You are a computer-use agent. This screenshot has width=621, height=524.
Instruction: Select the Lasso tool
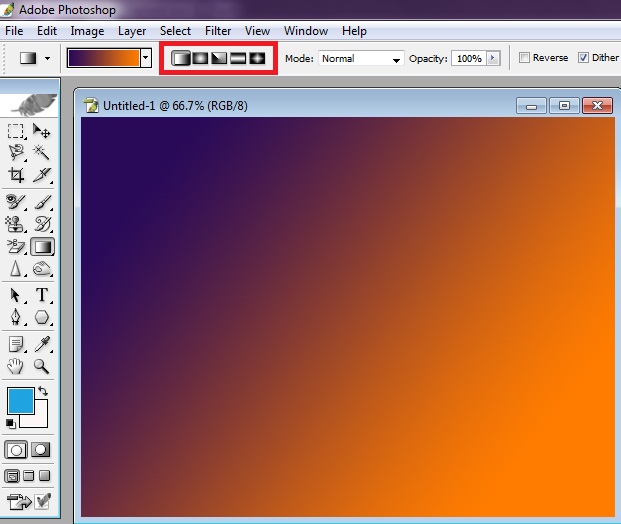click(x=16, y=152)
